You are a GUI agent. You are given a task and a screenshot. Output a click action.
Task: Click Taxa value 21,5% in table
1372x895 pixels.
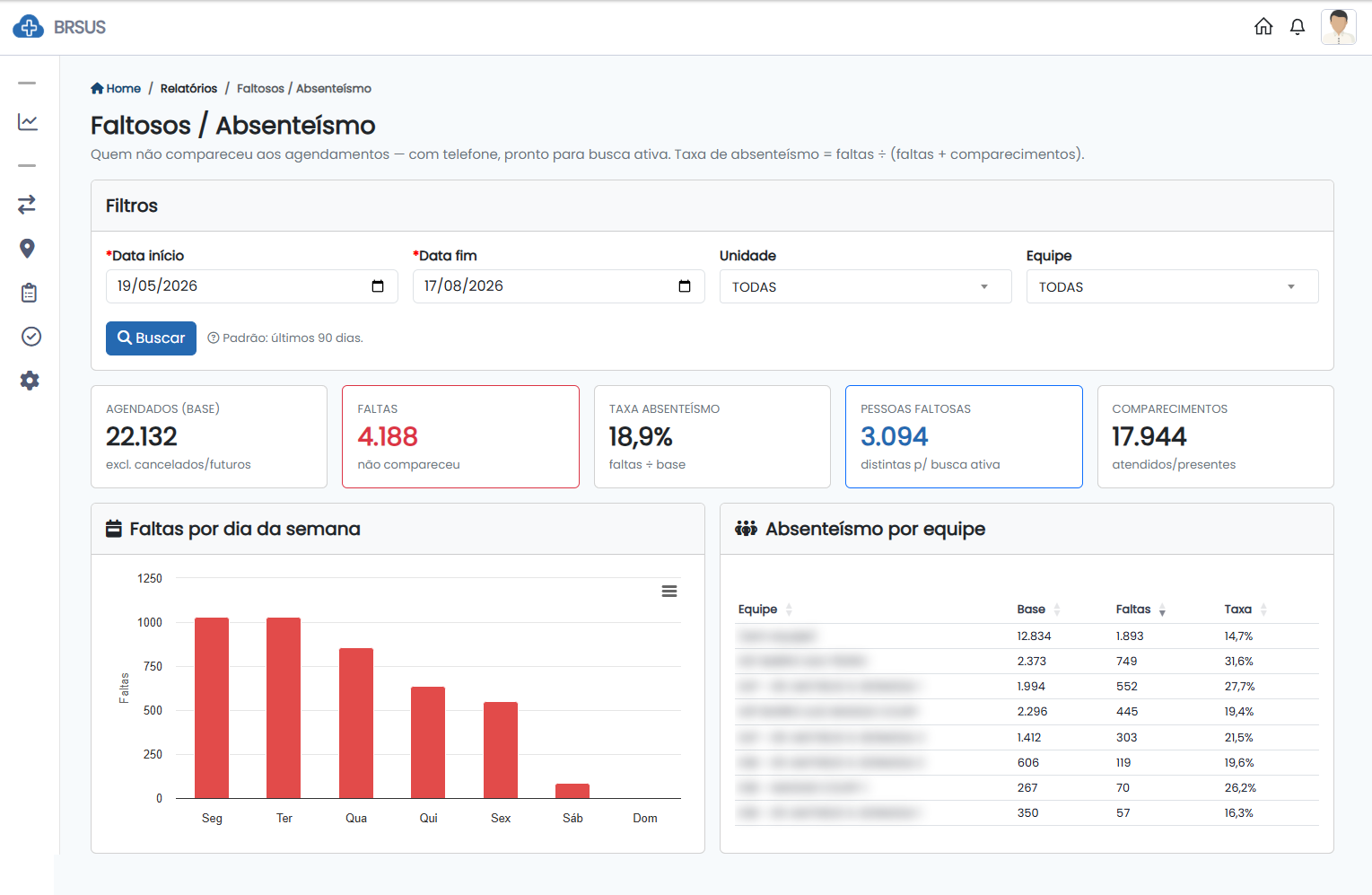pyautogui.click(x=1238, y=737)
